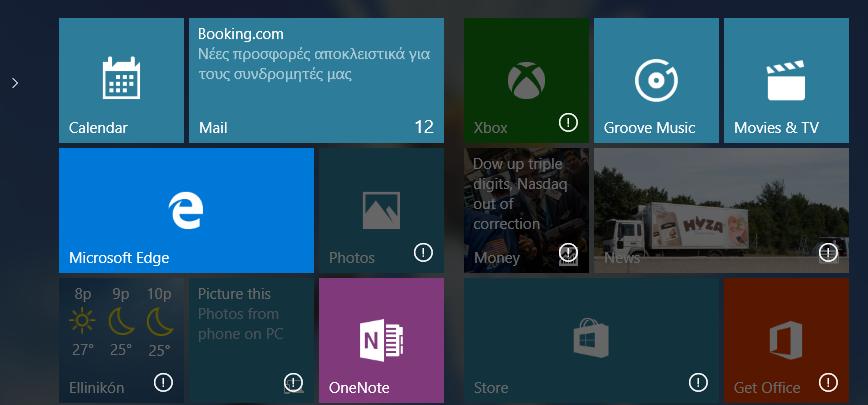The height and width of the screenshot is (405, 868).
Task: Click the 10p moon forecast icon
Action: point(159,321)
